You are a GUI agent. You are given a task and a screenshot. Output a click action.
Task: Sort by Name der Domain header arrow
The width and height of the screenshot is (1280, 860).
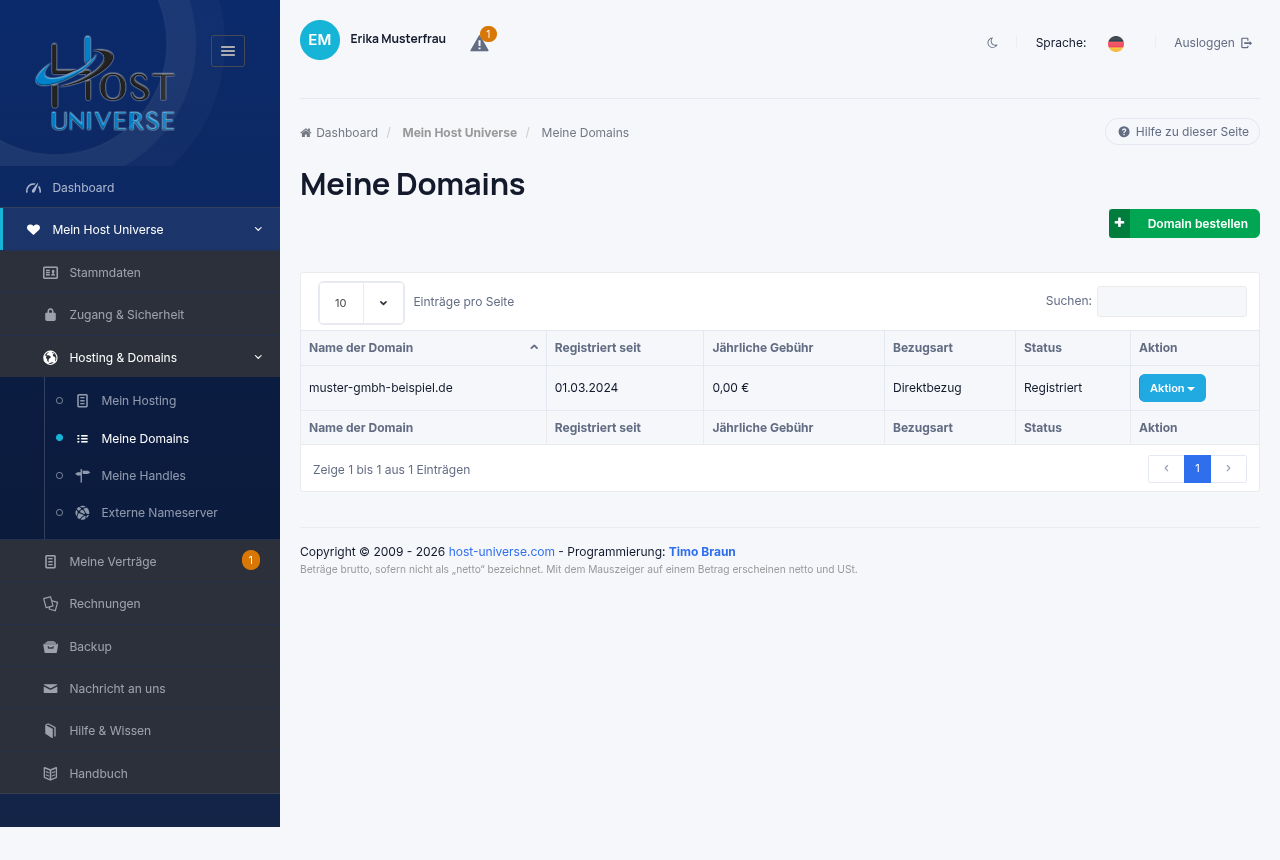[x=534, y=348]
